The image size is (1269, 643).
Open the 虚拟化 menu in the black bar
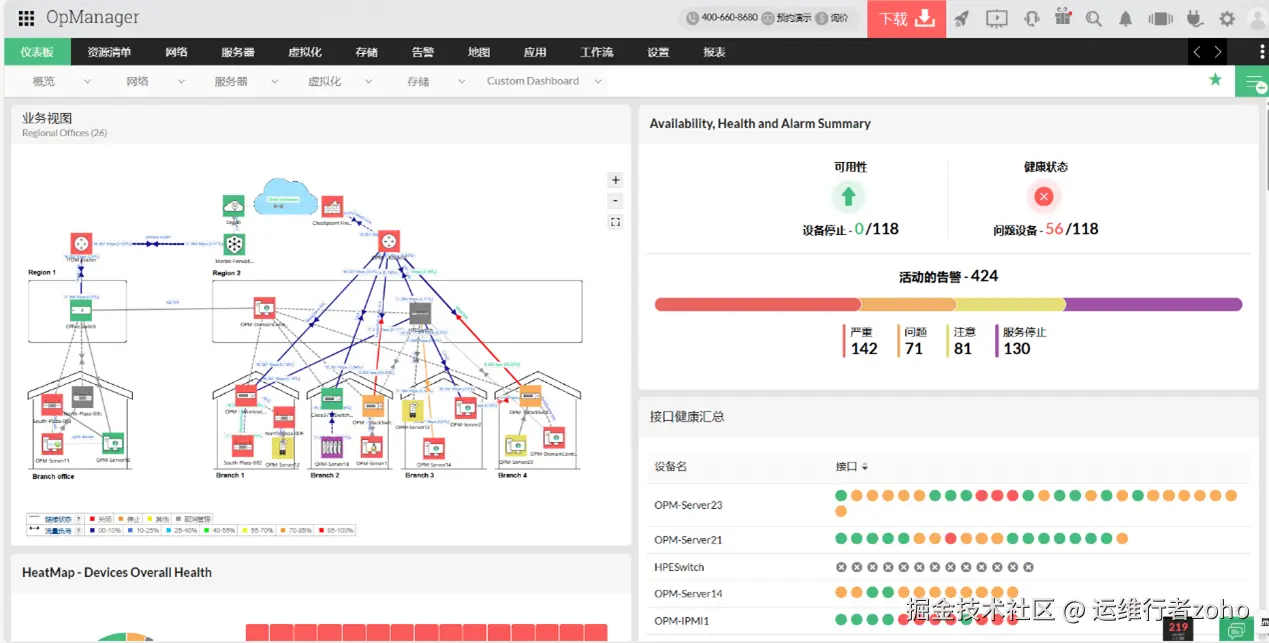pyautogui.click(x=305, y=52)
